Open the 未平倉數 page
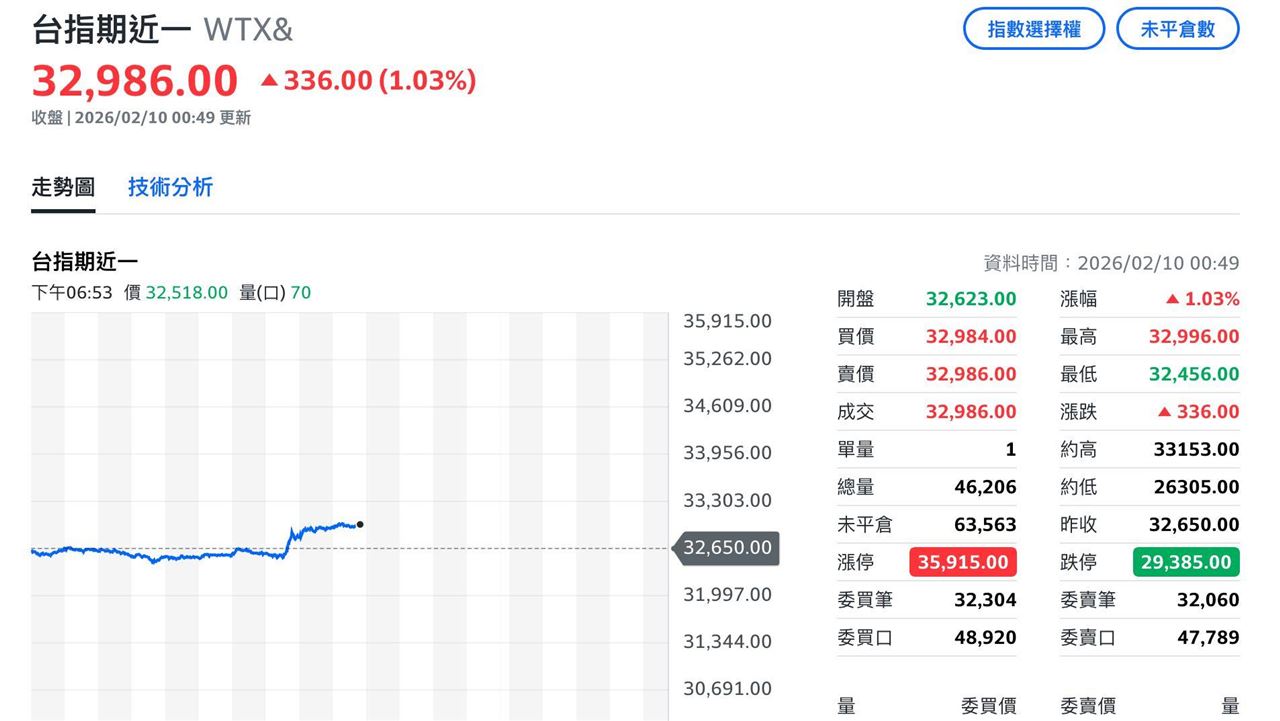Screen dimensions: 1280x721 (1177, 29)
